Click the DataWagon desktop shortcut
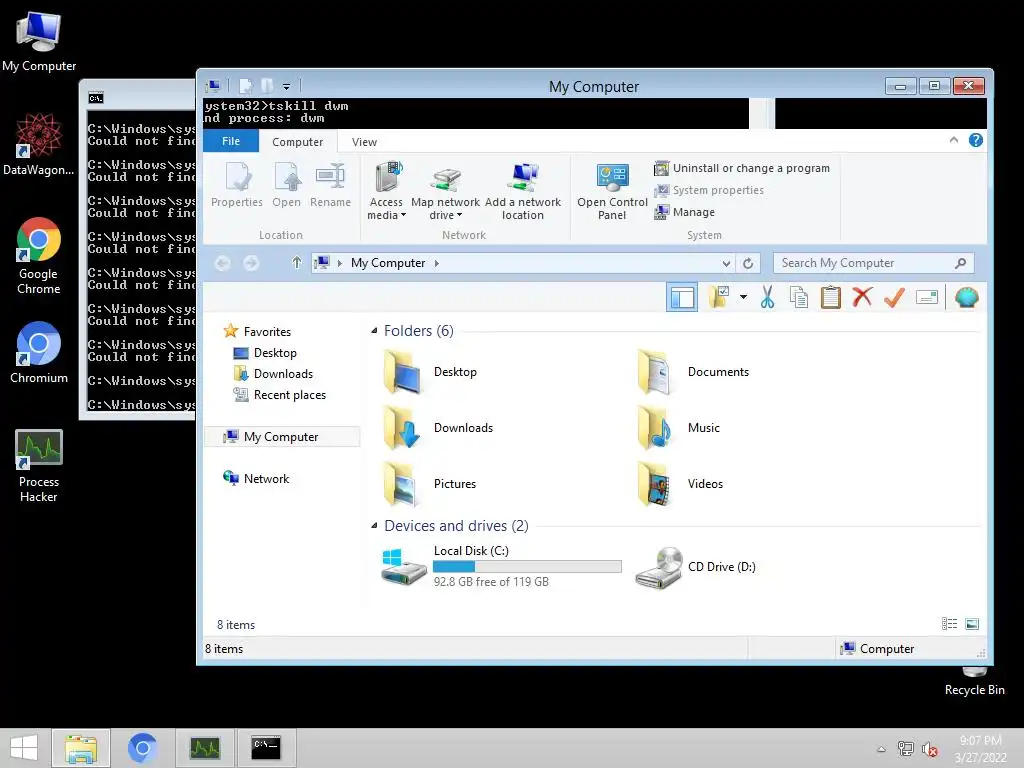Image resolution: width=1024 pixels, height=768 pixels. (x=39, y=144)
